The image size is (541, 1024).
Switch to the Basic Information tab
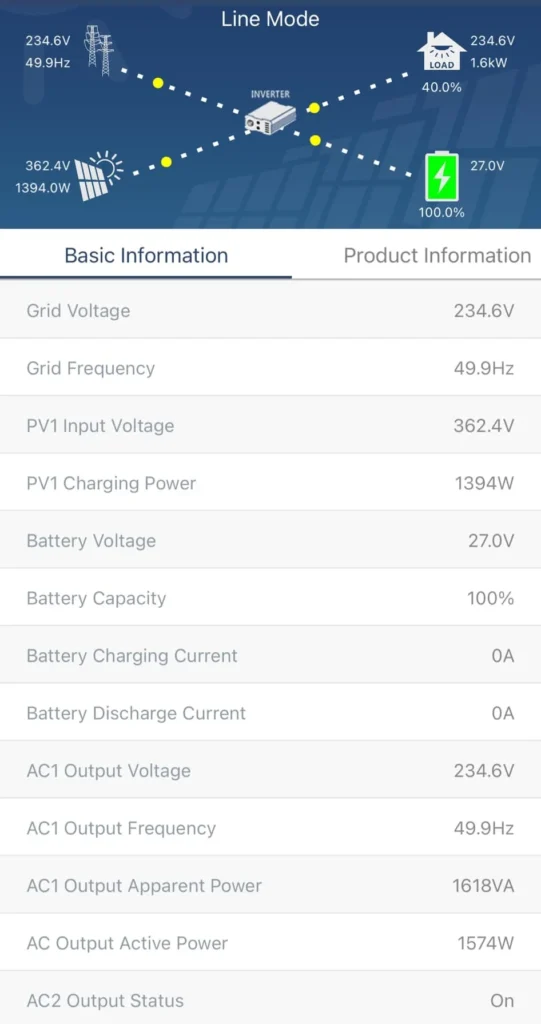tap(146, 255)
